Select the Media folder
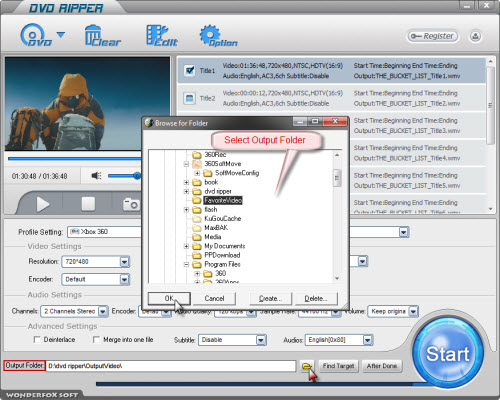 click(x=213, y=237)
